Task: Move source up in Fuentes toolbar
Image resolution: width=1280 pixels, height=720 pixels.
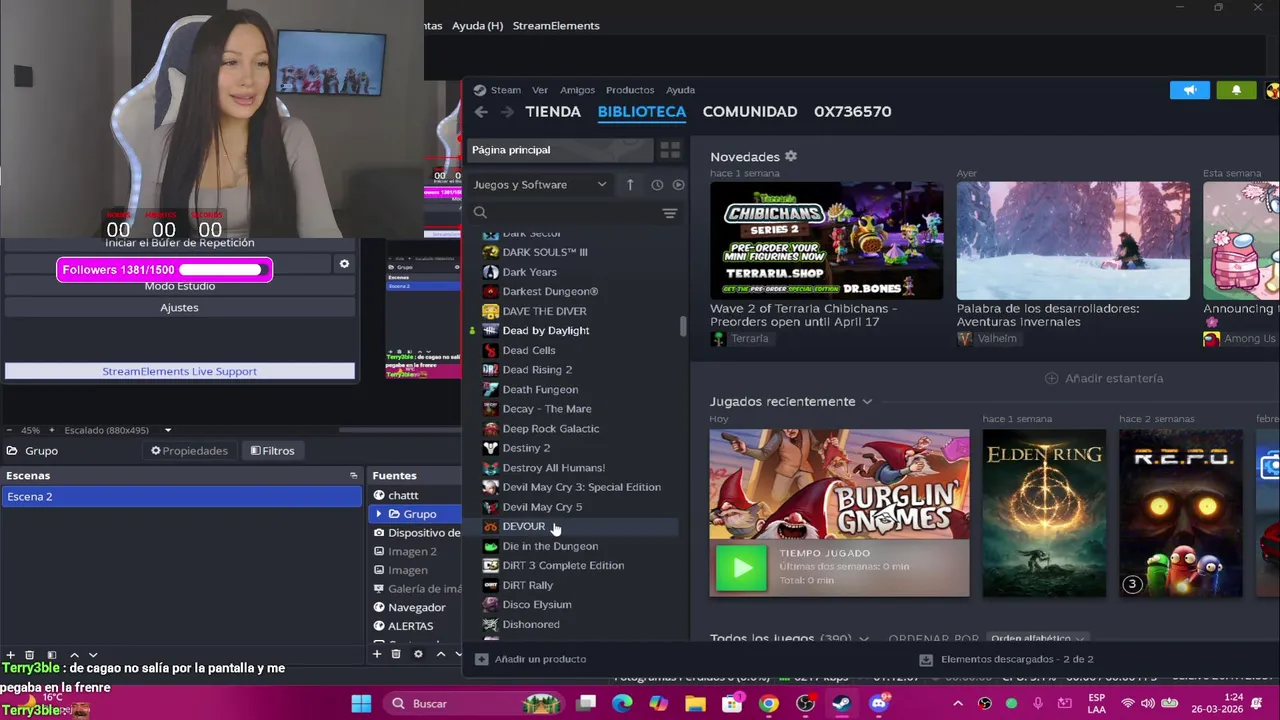Action: pos(440,654)
